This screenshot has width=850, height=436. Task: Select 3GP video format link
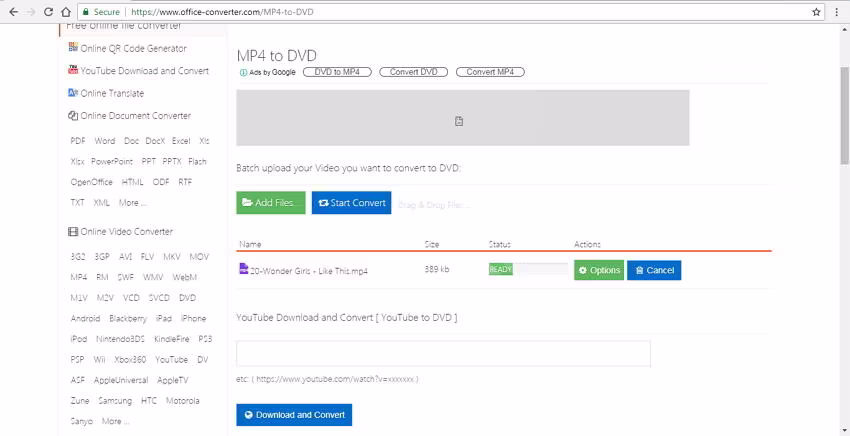[x=102, y=257]
